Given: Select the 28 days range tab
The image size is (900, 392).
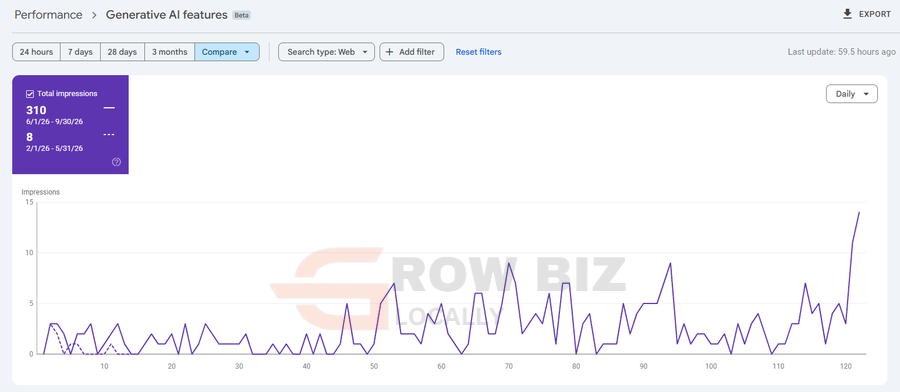Looking at the screenshot, I should pyautogui.click(x=122, y=52).
